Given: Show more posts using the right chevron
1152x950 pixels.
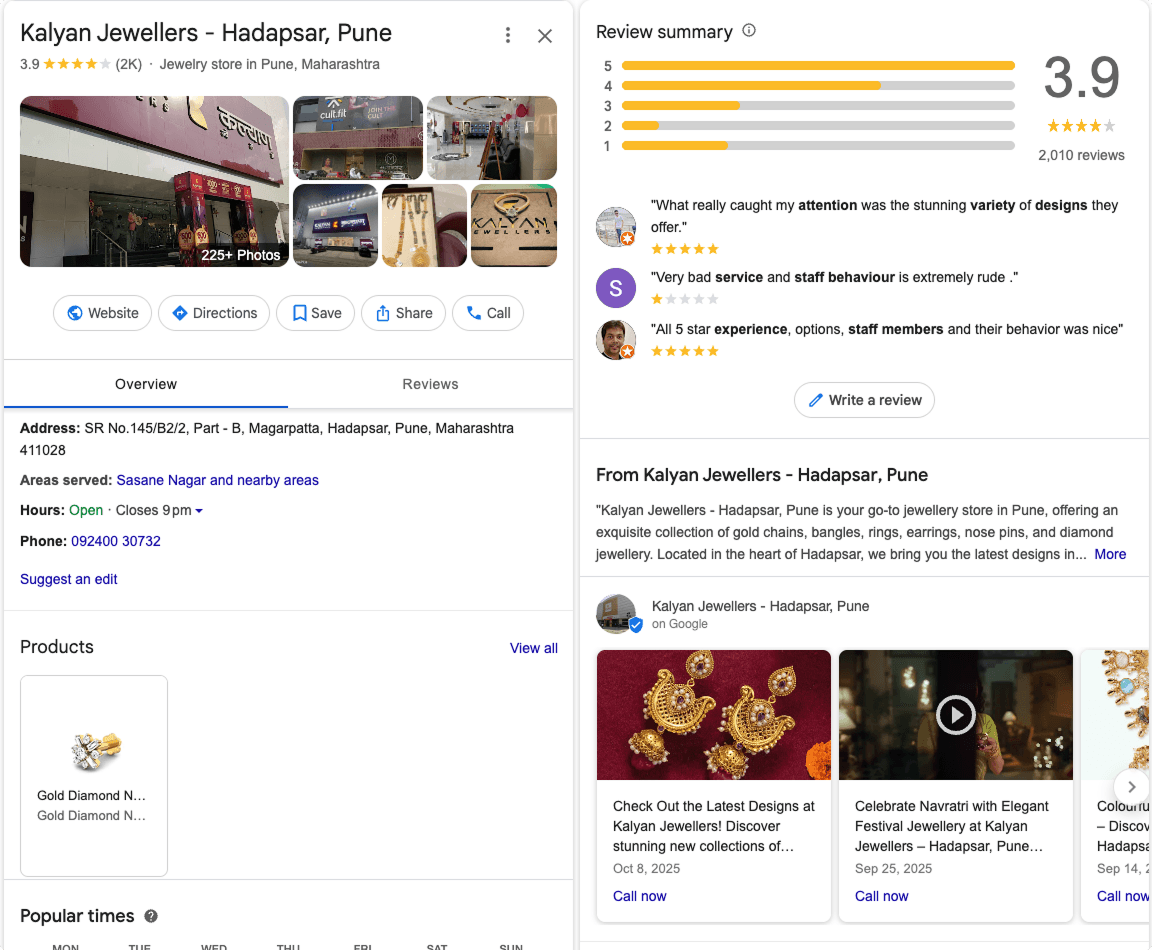Looking at the screenshot, I should [1131, 787].
